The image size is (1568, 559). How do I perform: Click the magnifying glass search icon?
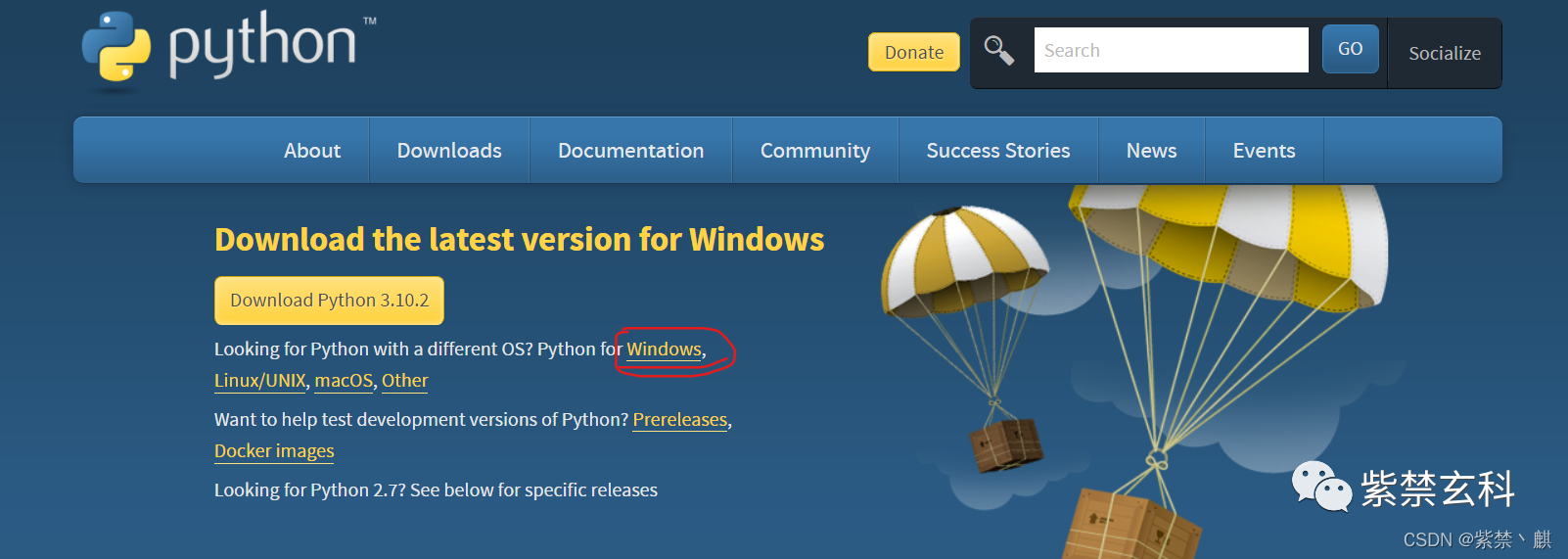click(998, 50)
